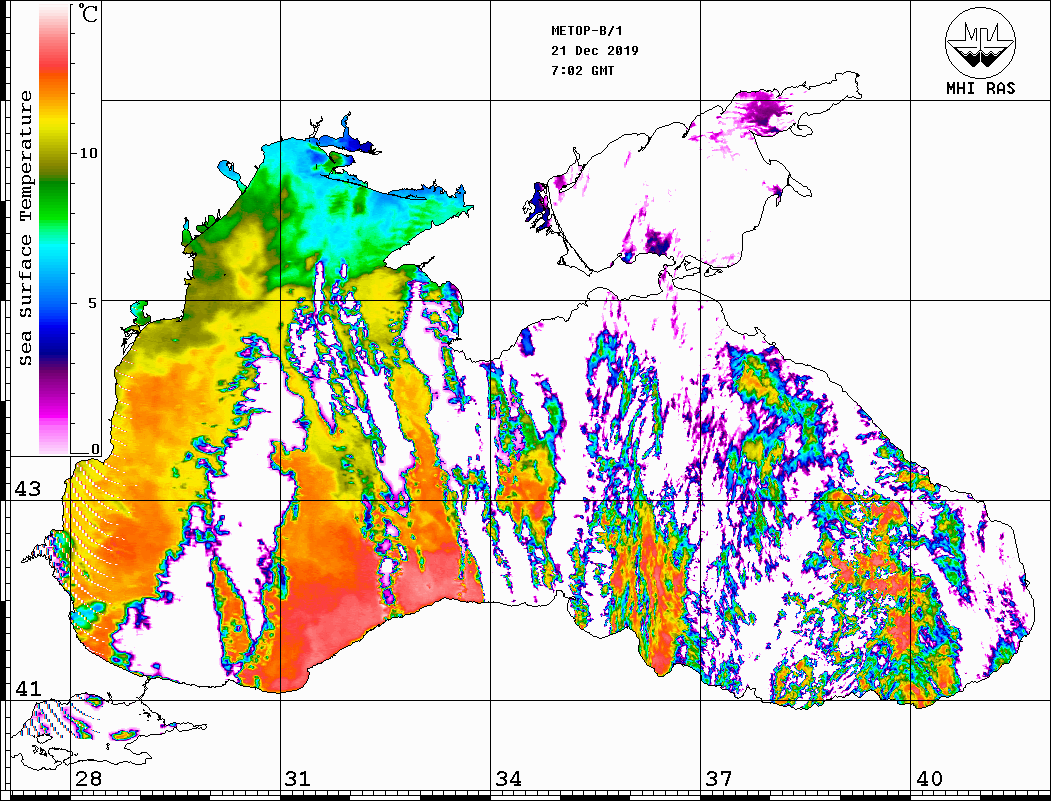Click latitude label 41
1051x801 pixels.
[x=27, y=689]
